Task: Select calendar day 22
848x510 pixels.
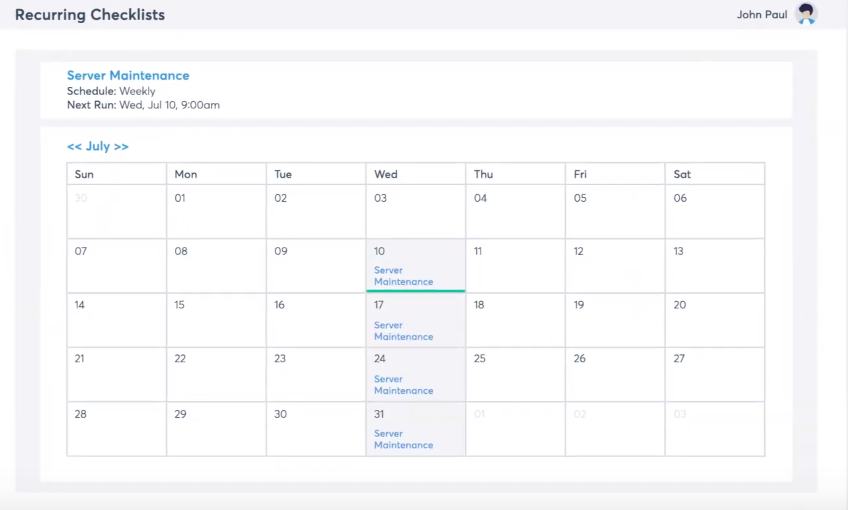Action: tap(216, 374)
